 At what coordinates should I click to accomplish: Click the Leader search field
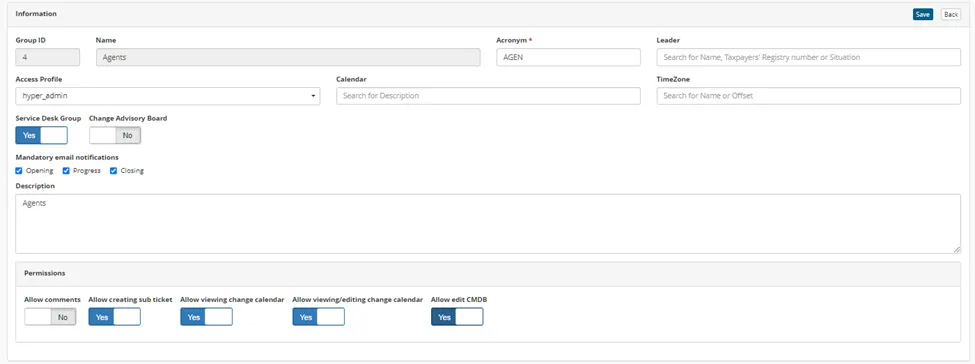808,57
